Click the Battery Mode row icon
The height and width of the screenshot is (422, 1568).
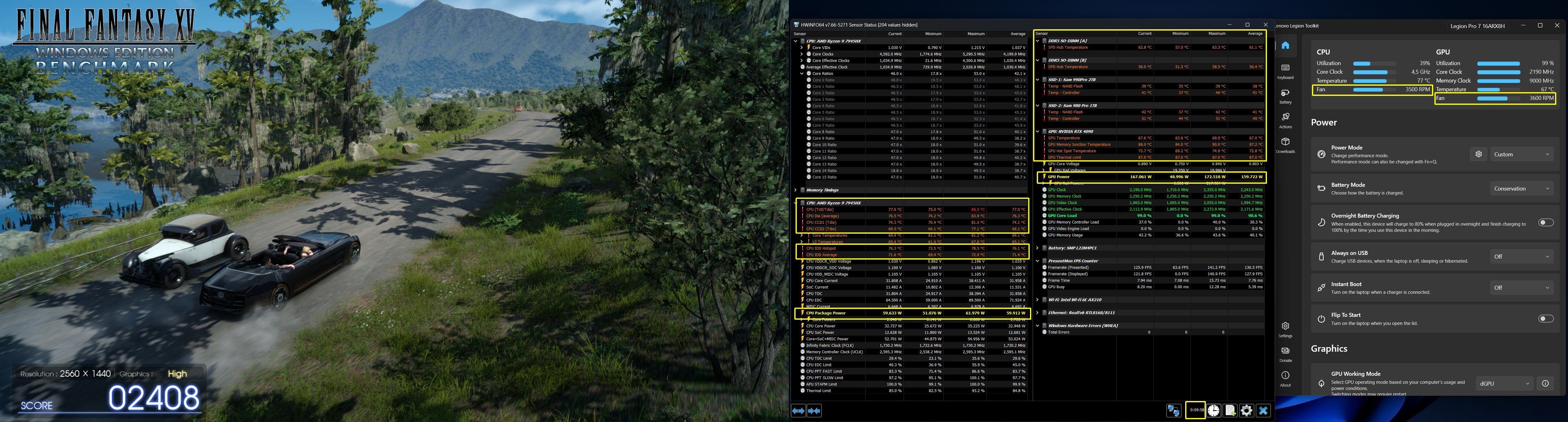[1322, 189]
